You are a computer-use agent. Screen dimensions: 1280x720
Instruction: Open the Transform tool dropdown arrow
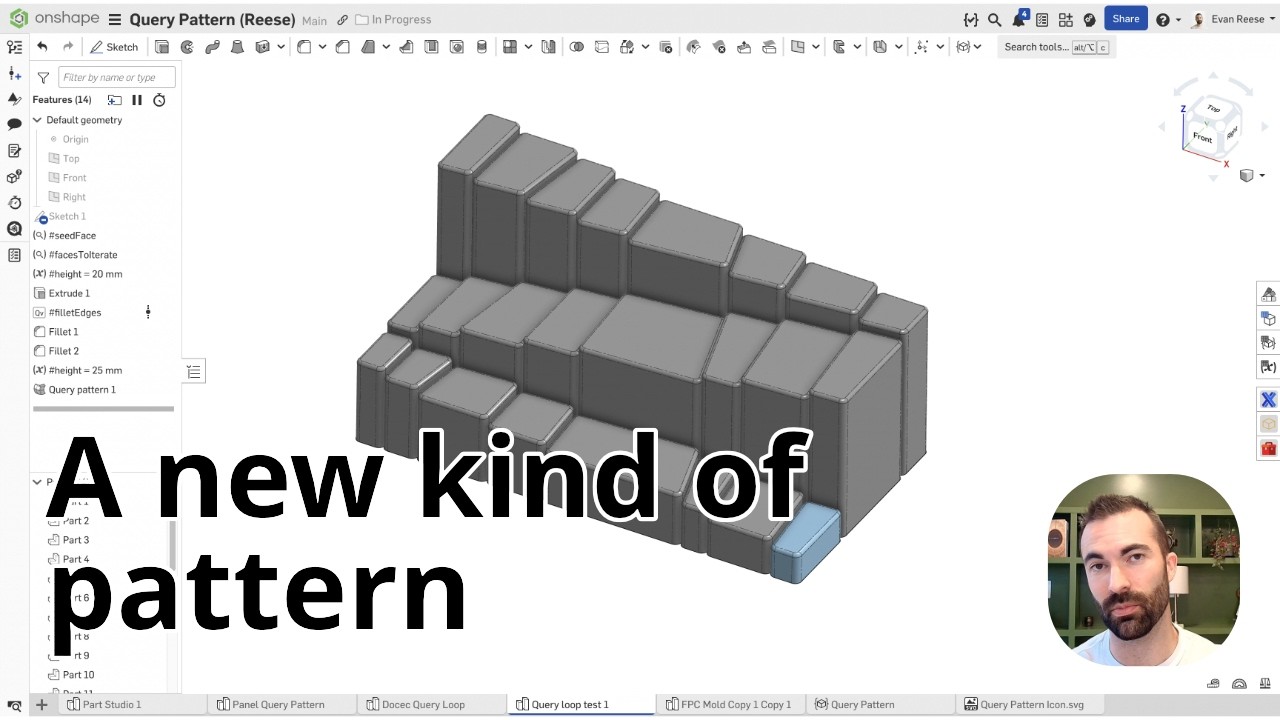[x=644, y=47]
